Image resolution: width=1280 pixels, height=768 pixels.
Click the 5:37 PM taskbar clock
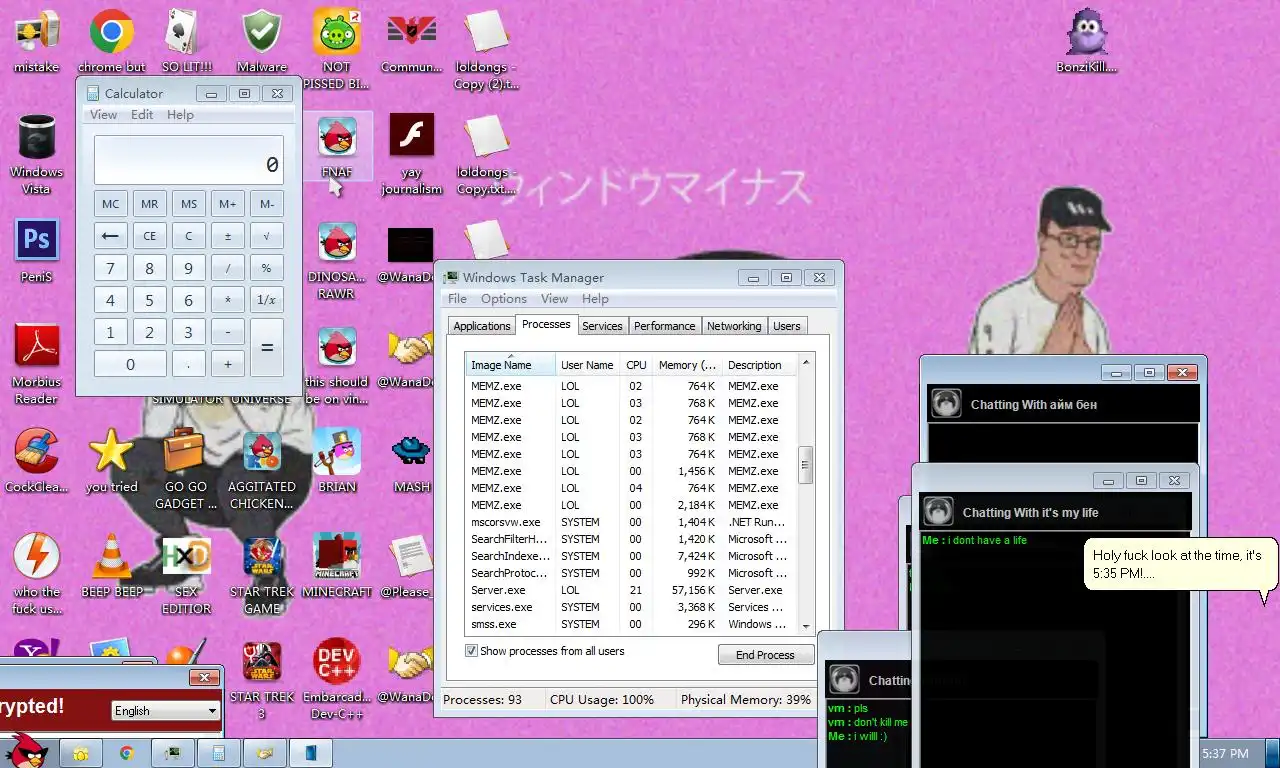tap(1225, 753)
